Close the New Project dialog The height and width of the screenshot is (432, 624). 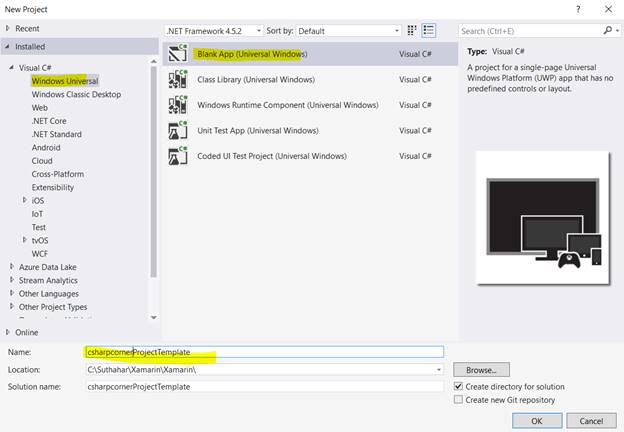(608, 9)
